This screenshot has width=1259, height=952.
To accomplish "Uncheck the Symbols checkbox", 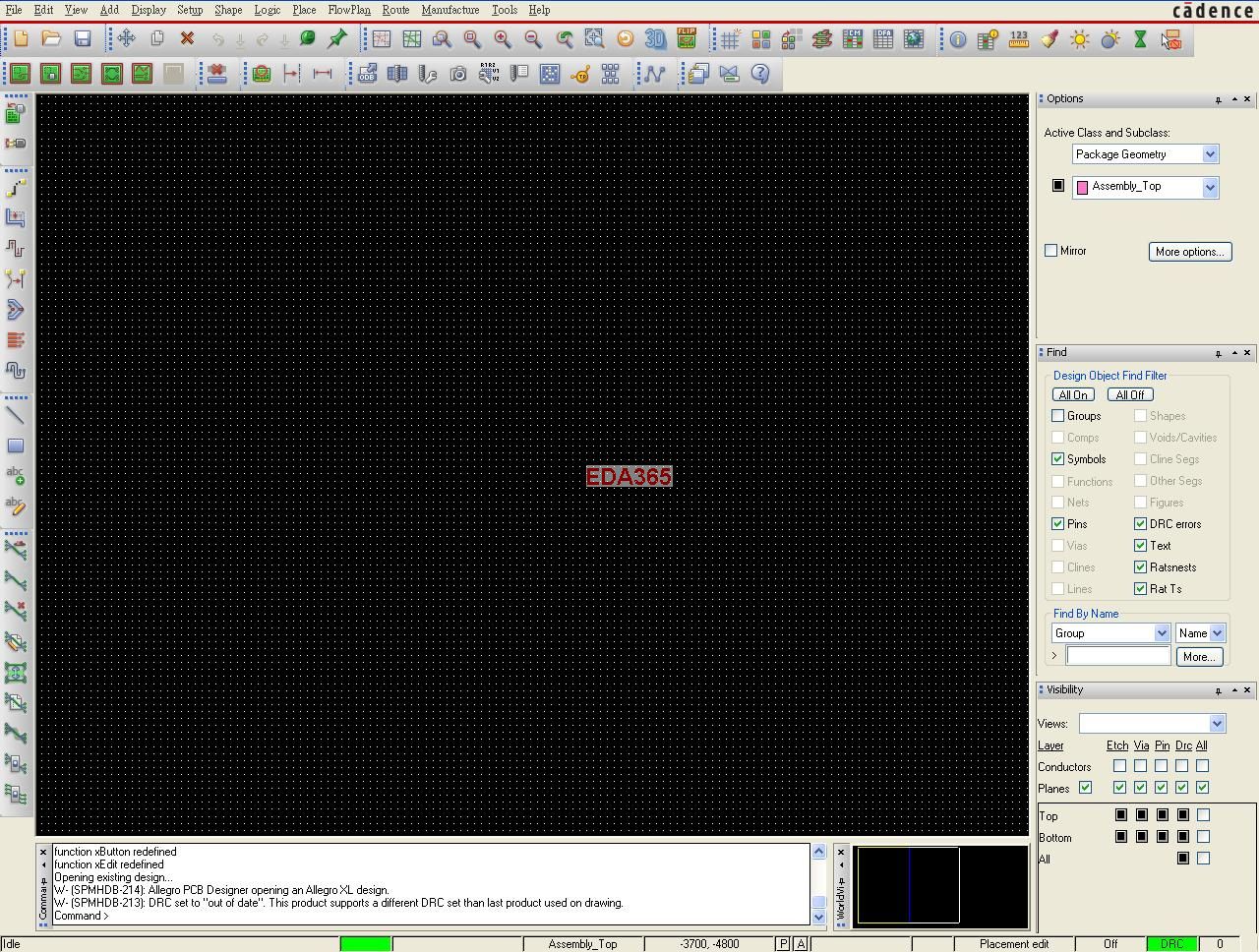I will [1058, 459].
